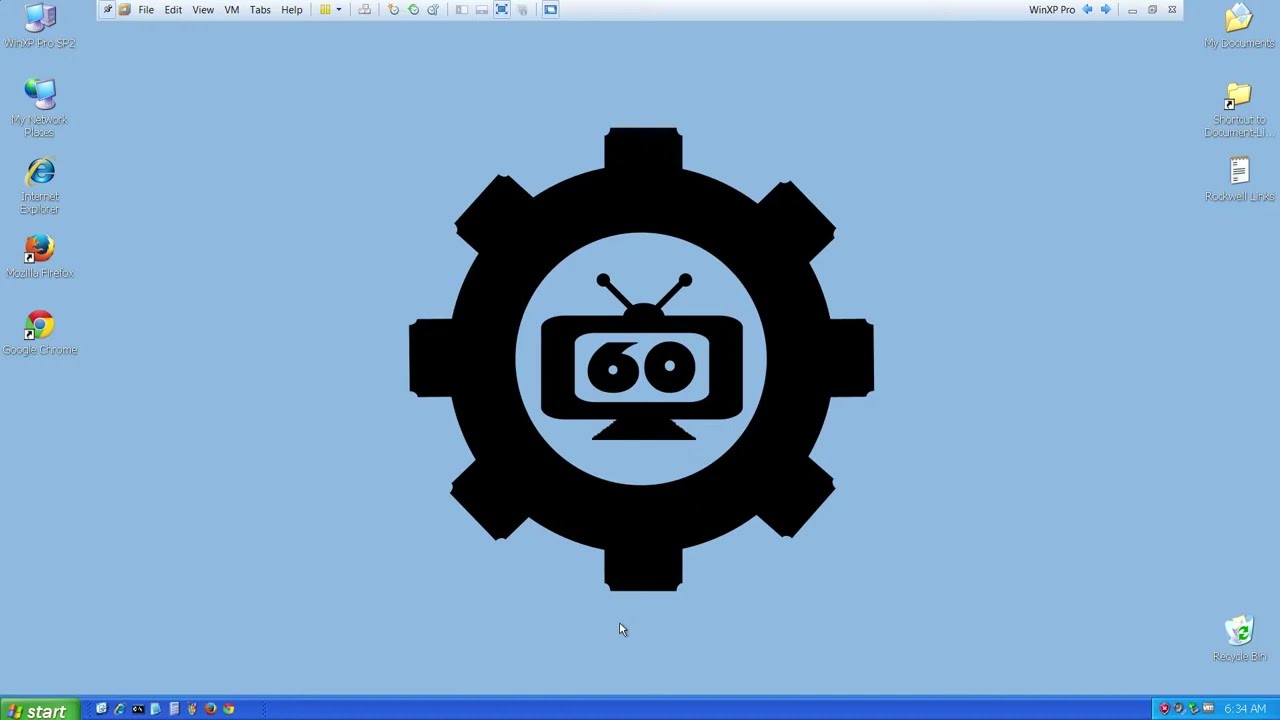The width and height of the screenshot is (1280, 720).
Task: Click the console view icon
Action: point(550,10)
